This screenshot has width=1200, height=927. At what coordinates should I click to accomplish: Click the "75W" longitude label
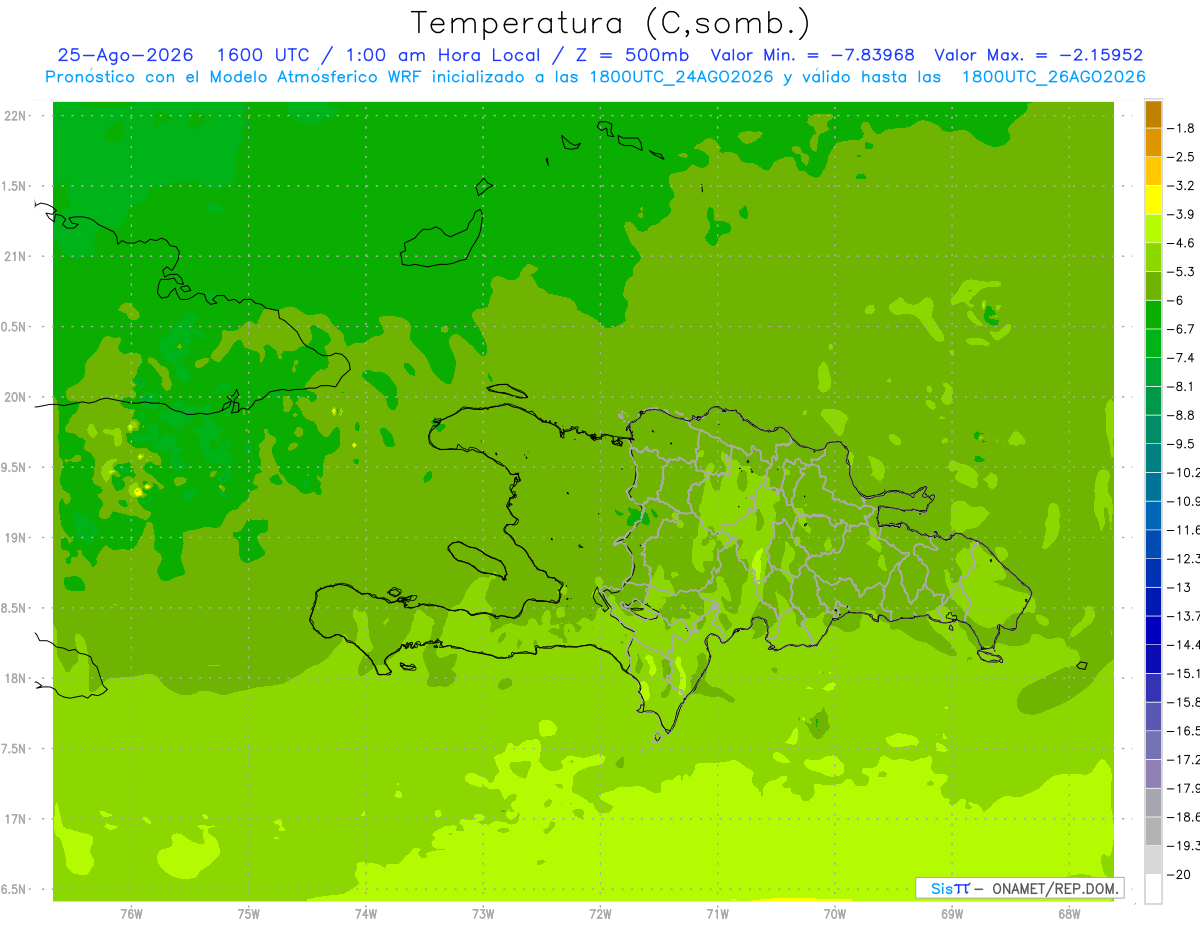249,913
